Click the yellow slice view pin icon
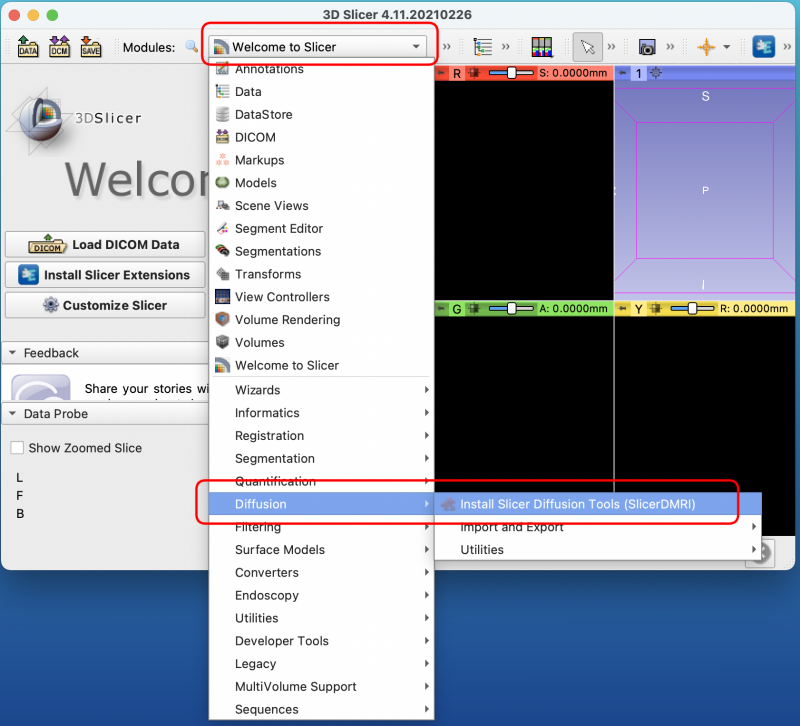 [x=622, y=309]
